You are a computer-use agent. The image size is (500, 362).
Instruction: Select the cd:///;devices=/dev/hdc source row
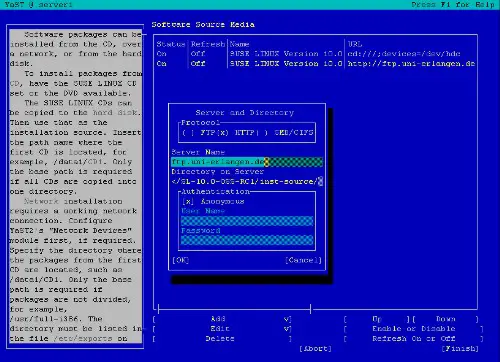point(316,54)
